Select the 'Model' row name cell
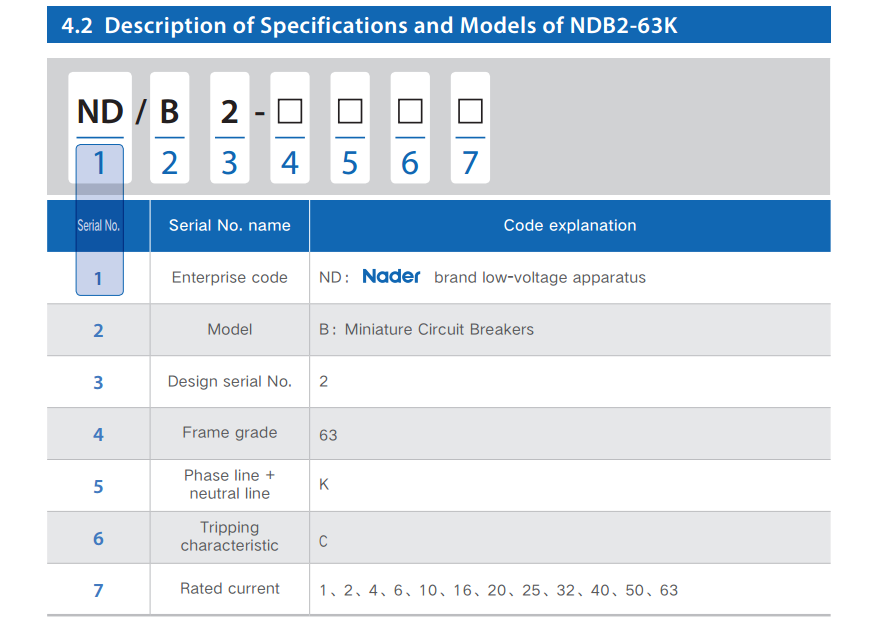The width and height of the screenshot is (889, 642). (230, 330)
